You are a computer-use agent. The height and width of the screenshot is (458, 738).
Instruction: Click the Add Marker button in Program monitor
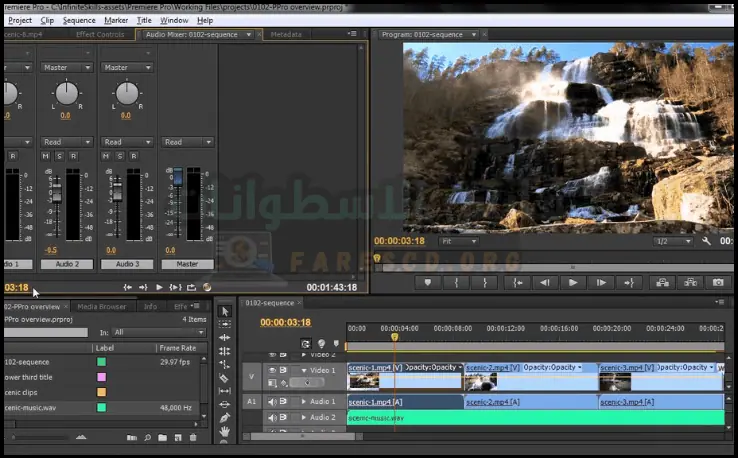(x=429, y=282)
